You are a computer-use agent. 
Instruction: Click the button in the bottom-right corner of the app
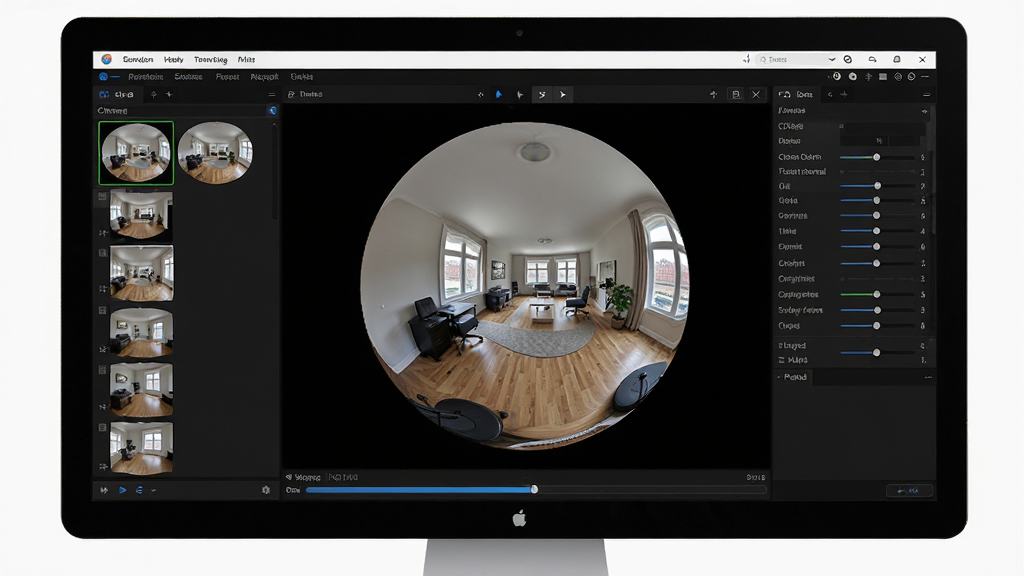909,490
